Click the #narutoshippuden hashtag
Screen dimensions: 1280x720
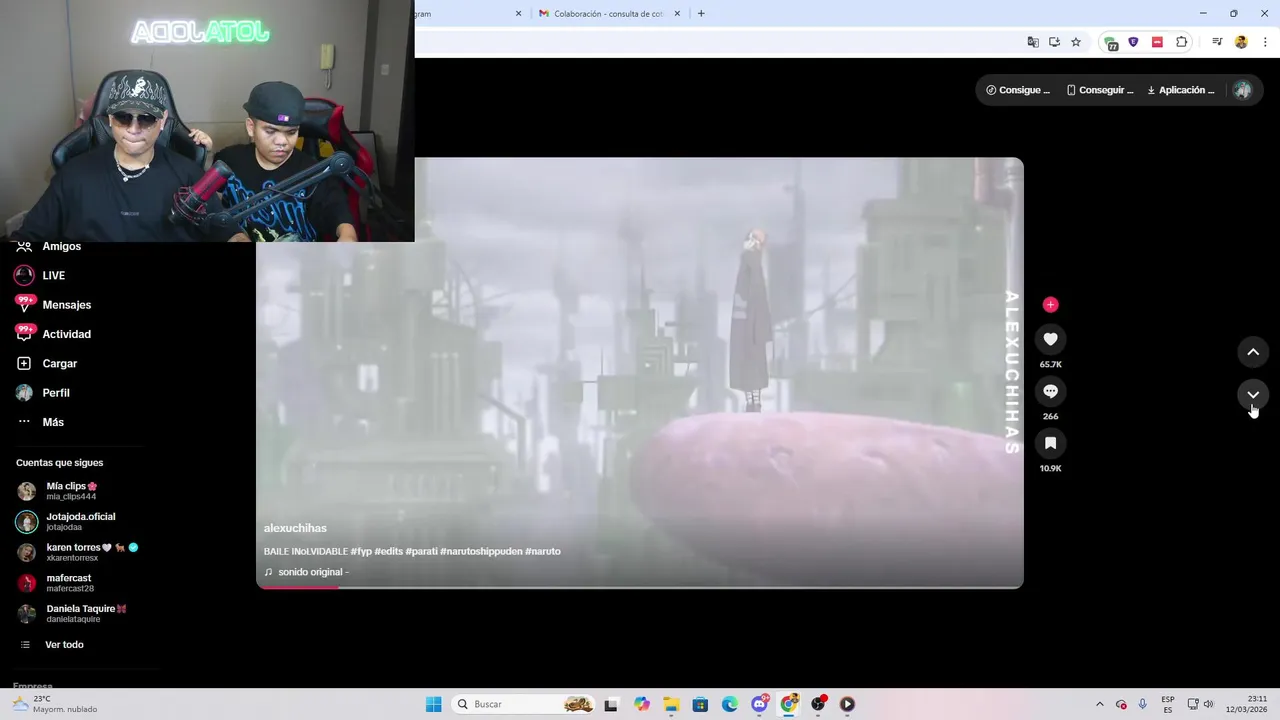[x=481, y=551]
